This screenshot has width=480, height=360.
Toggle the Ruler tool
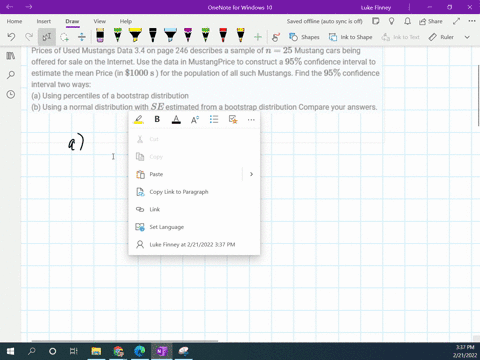(441, 37)
